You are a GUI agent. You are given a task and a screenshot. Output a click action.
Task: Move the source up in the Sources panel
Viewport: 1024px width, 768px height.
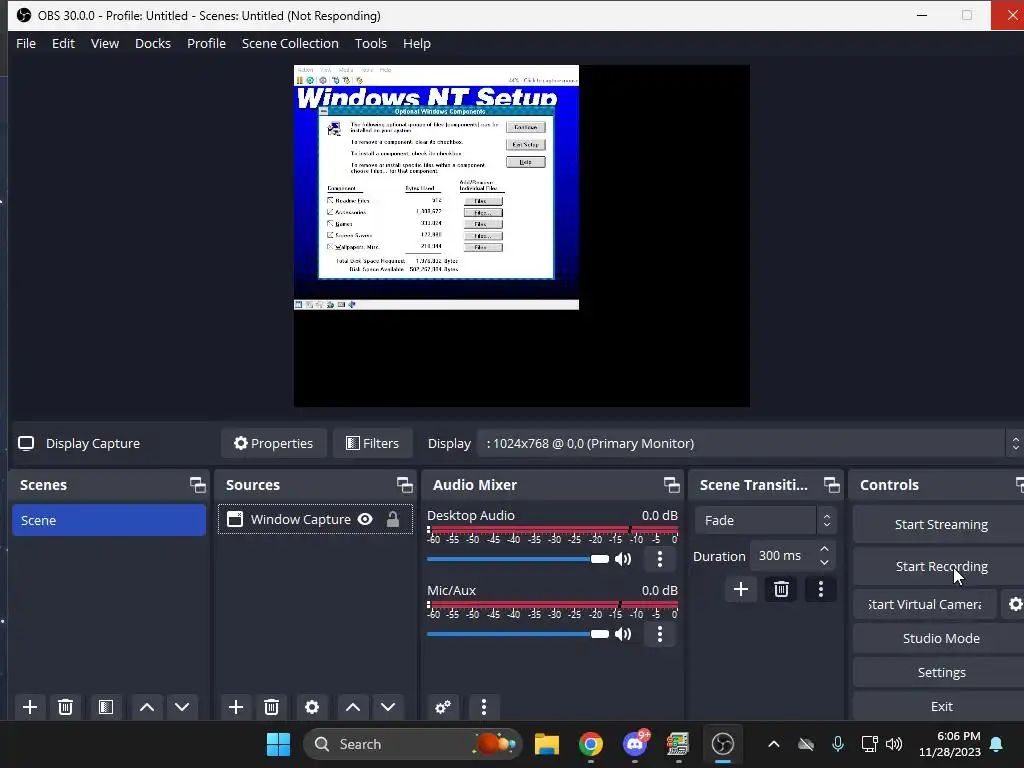[353, 707]
